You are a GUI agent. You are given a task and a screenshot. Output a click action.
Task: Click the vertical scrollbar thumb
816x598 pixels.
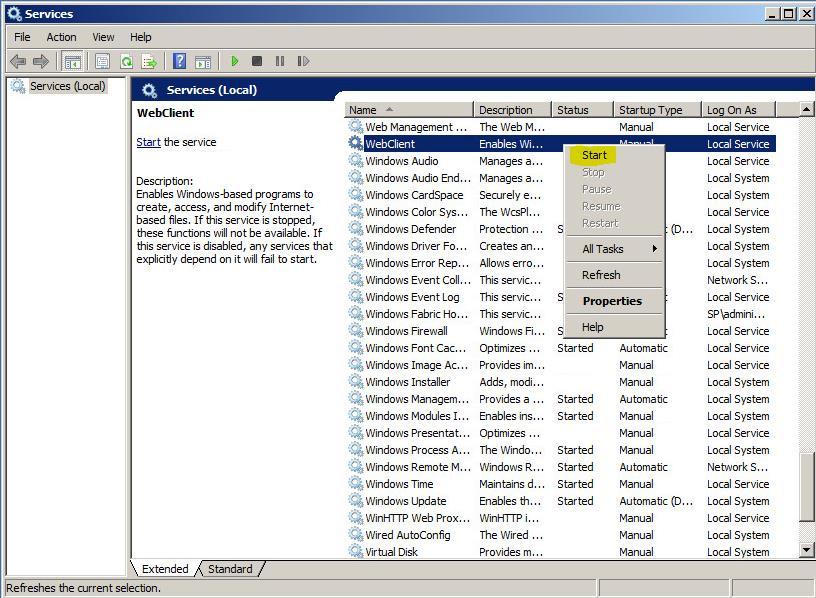(806, 487)
